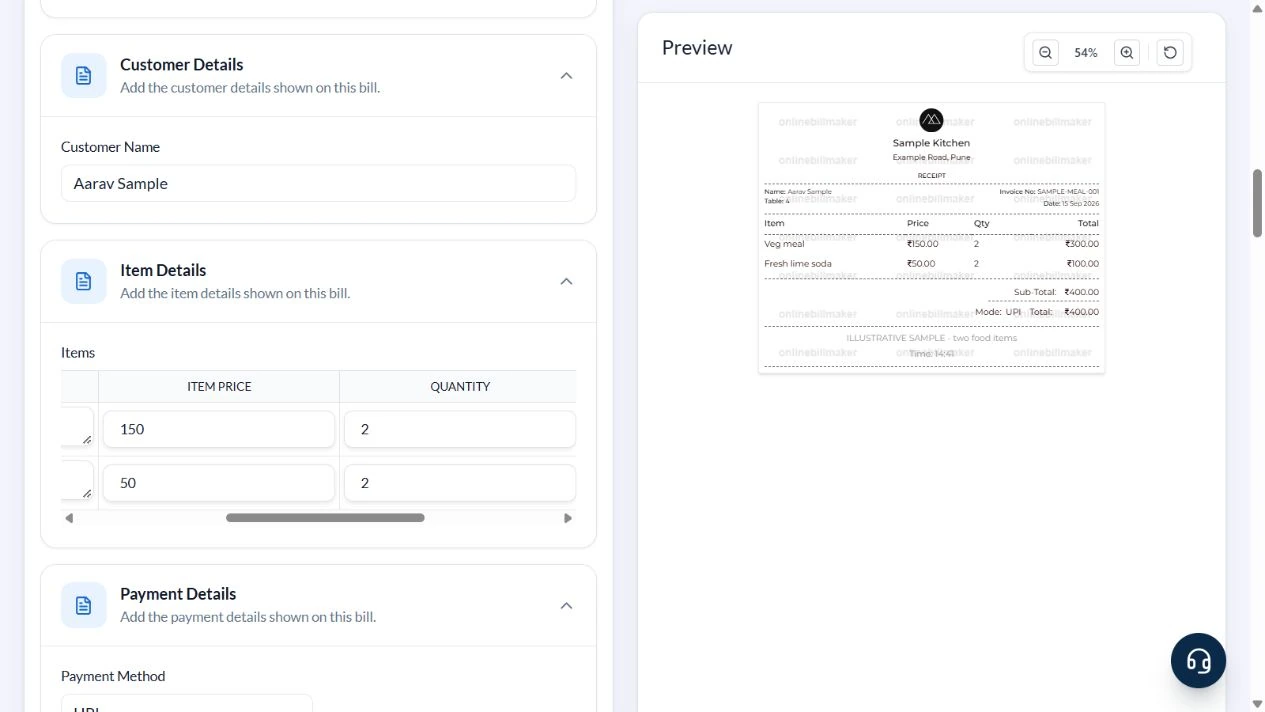The image size is (1265, 712).
Task: Zoom in the bill preview
Action: pos(1127,53)
